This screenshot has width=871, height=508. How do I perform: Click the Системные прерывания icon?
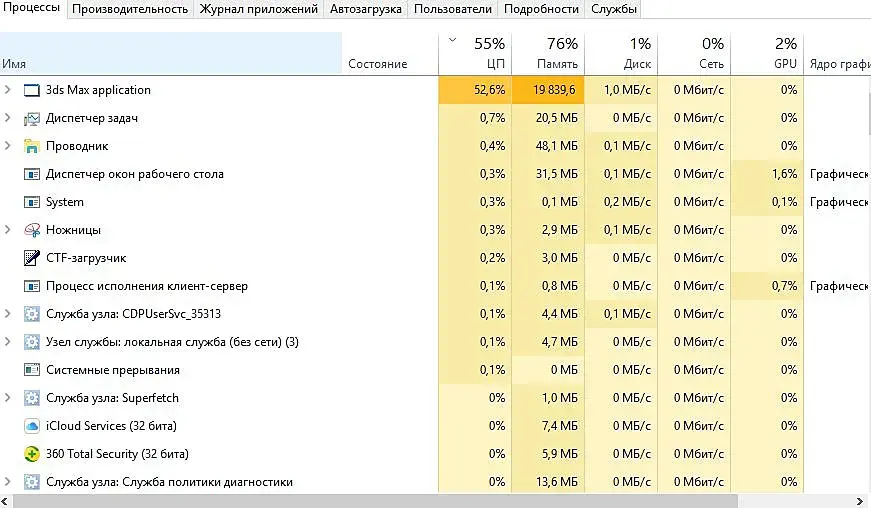point(32,370)
